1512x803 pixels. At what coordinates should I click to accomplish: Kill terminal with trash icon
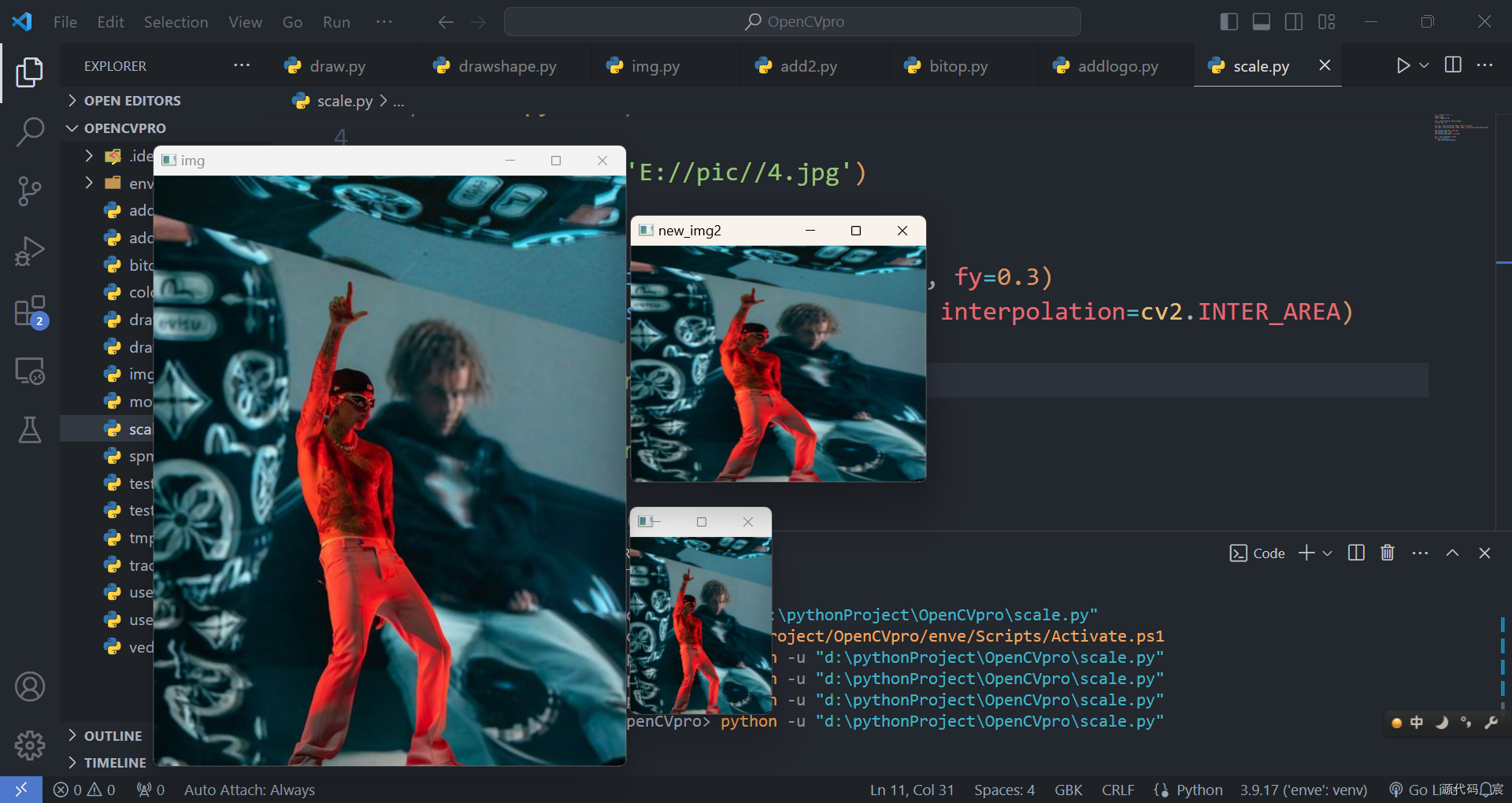(1388, 553)
